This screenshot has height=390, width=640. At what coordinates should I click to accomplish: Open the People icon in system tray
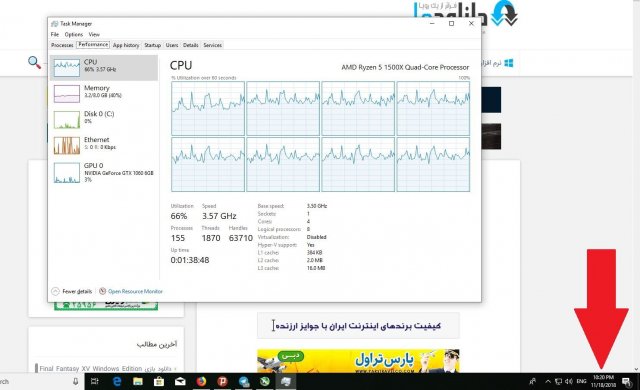532,381
